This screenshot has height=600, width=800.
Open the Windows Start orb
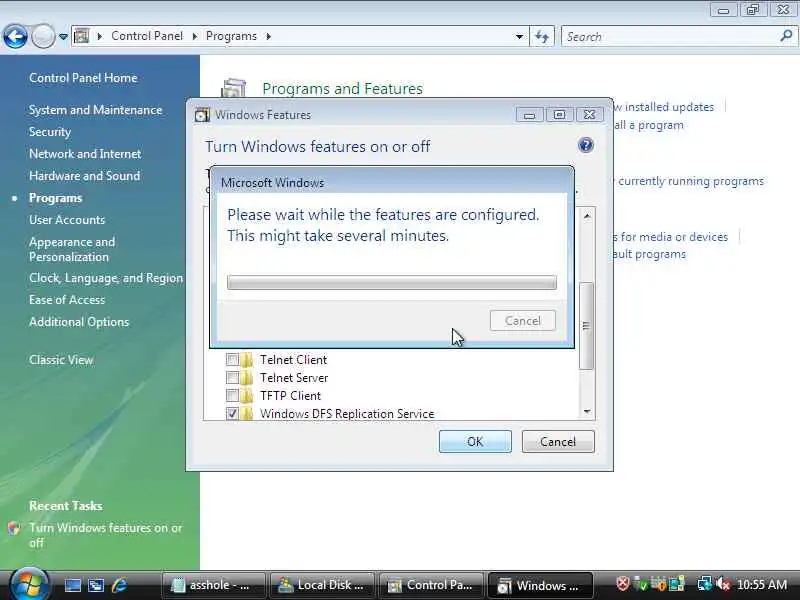point(29,584)
